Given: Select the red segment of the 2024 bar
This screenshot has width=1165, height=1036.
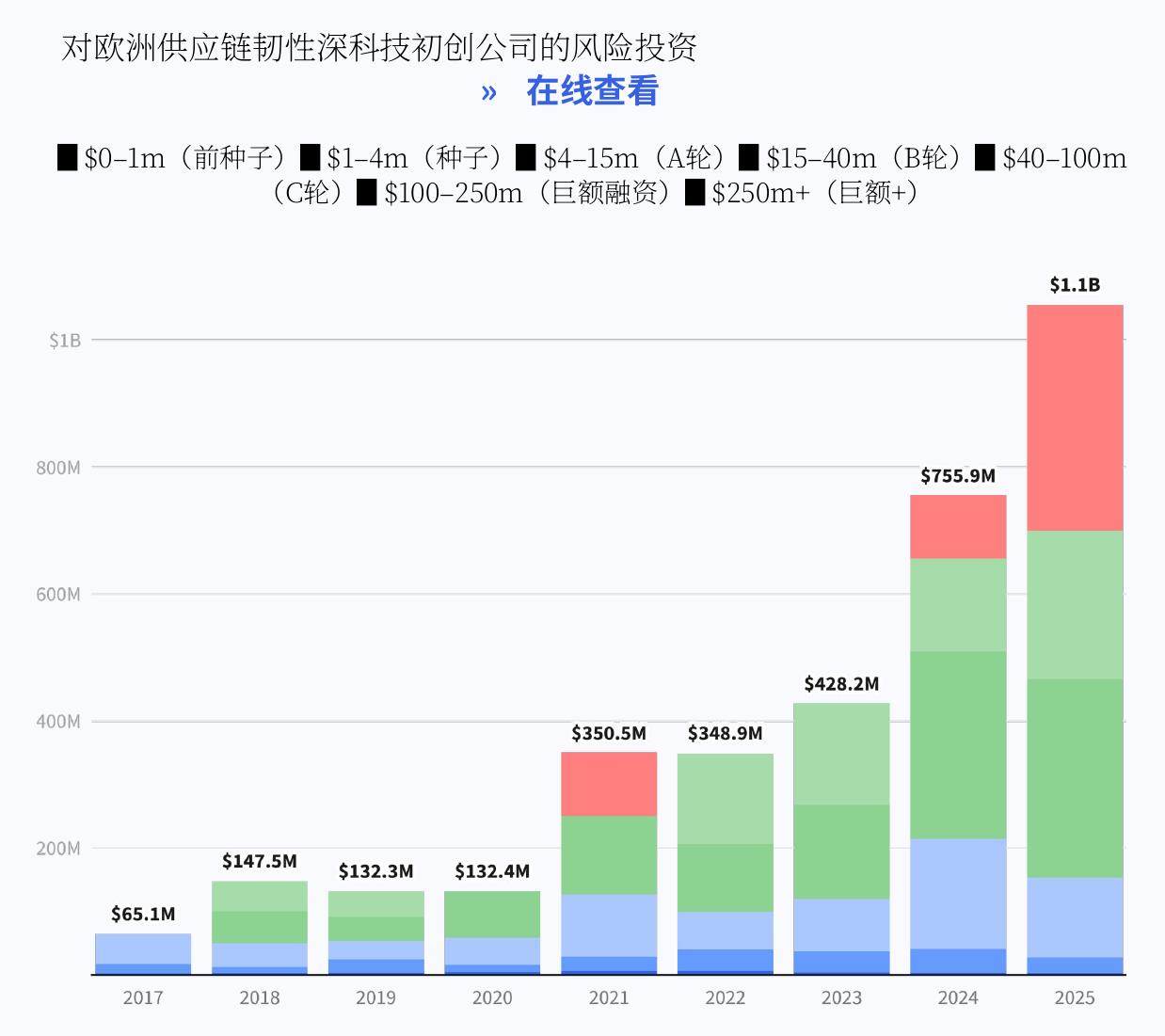Looking at the screenshot, I should (958, 527).
